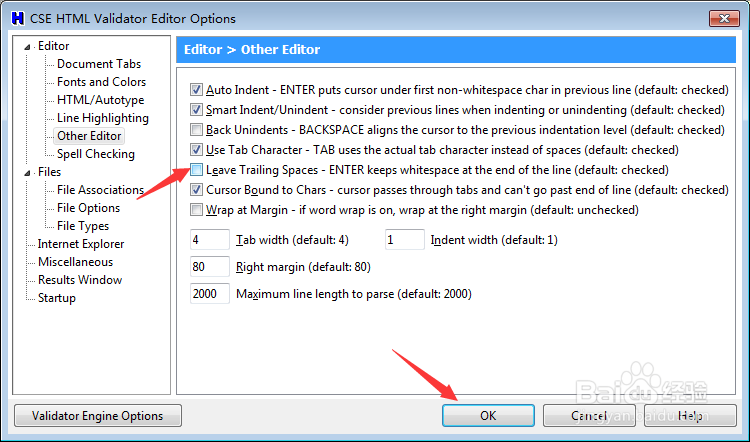Click the Help button

click(x=690, y=416)
